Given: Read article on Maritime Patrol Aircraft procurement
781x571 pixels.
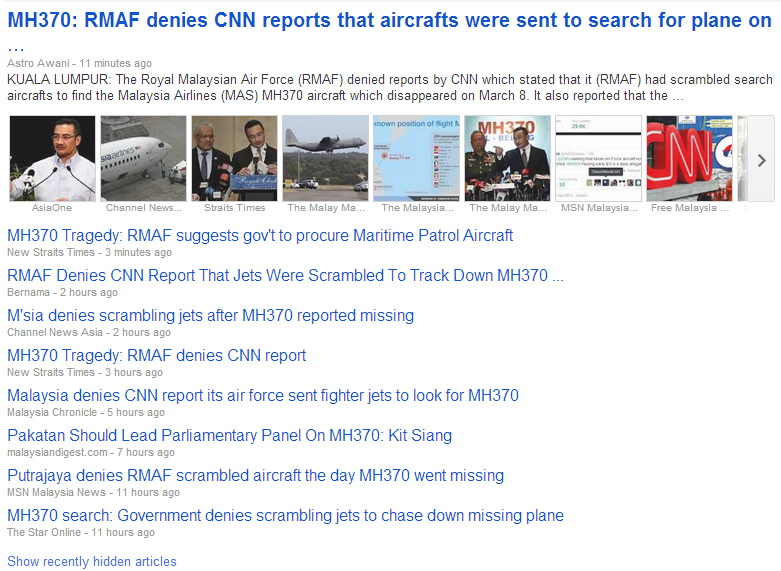Looking at the screenshot, I should coord(260,235).
